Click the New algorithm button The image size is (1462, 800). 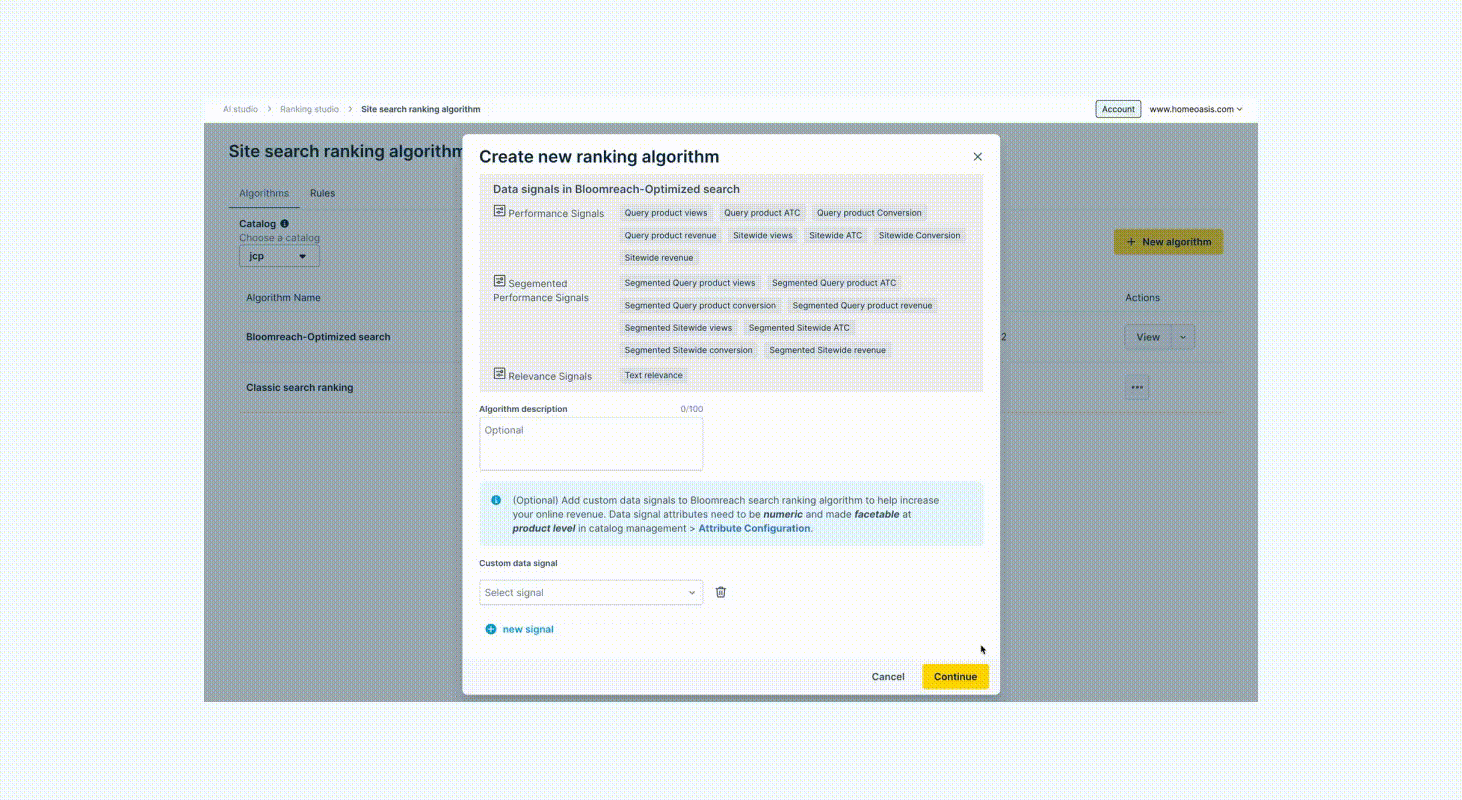tap(1168, 242)
